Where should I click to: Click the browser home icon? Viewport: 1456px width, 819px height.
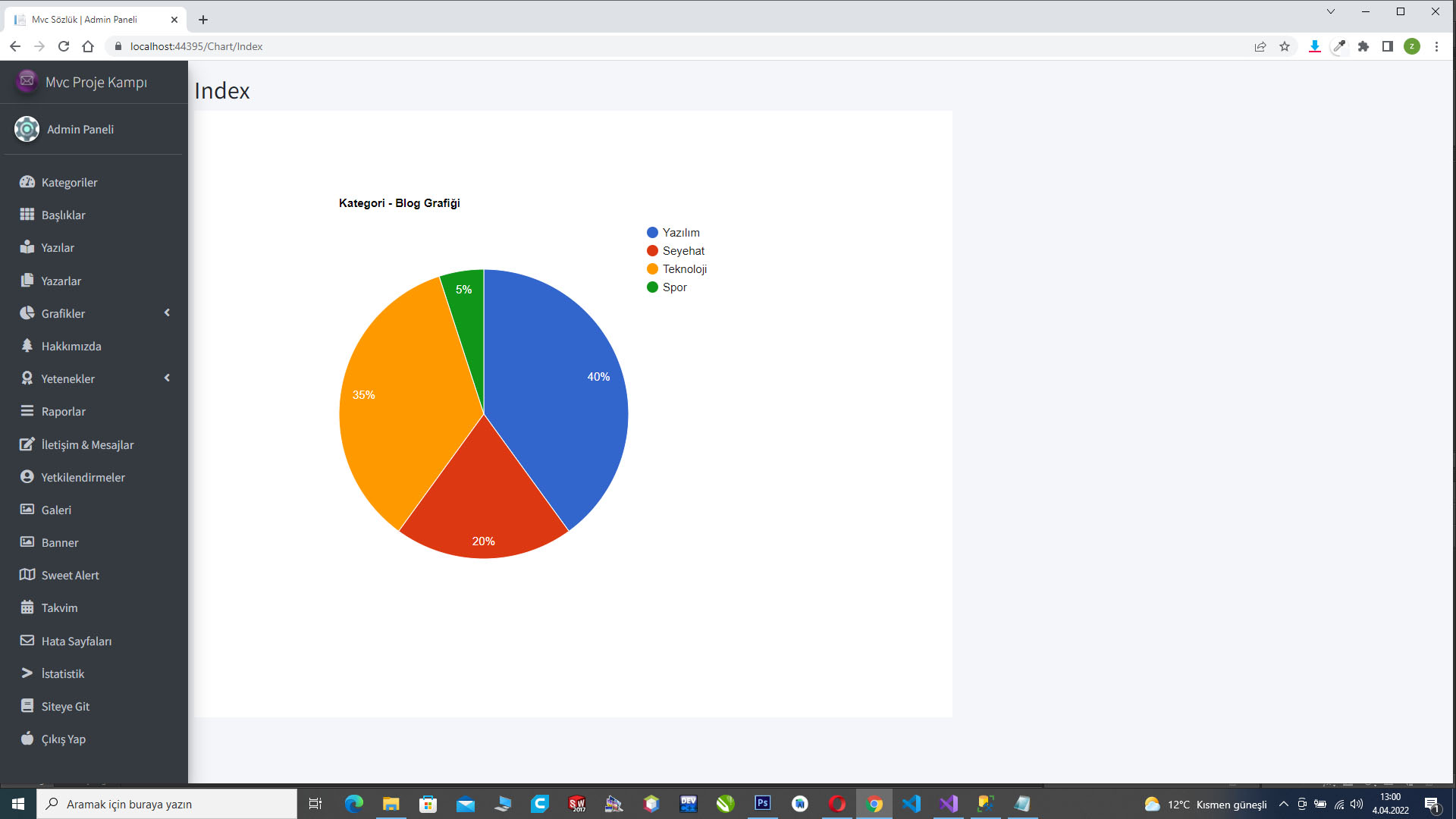click(x=88, y=46)
